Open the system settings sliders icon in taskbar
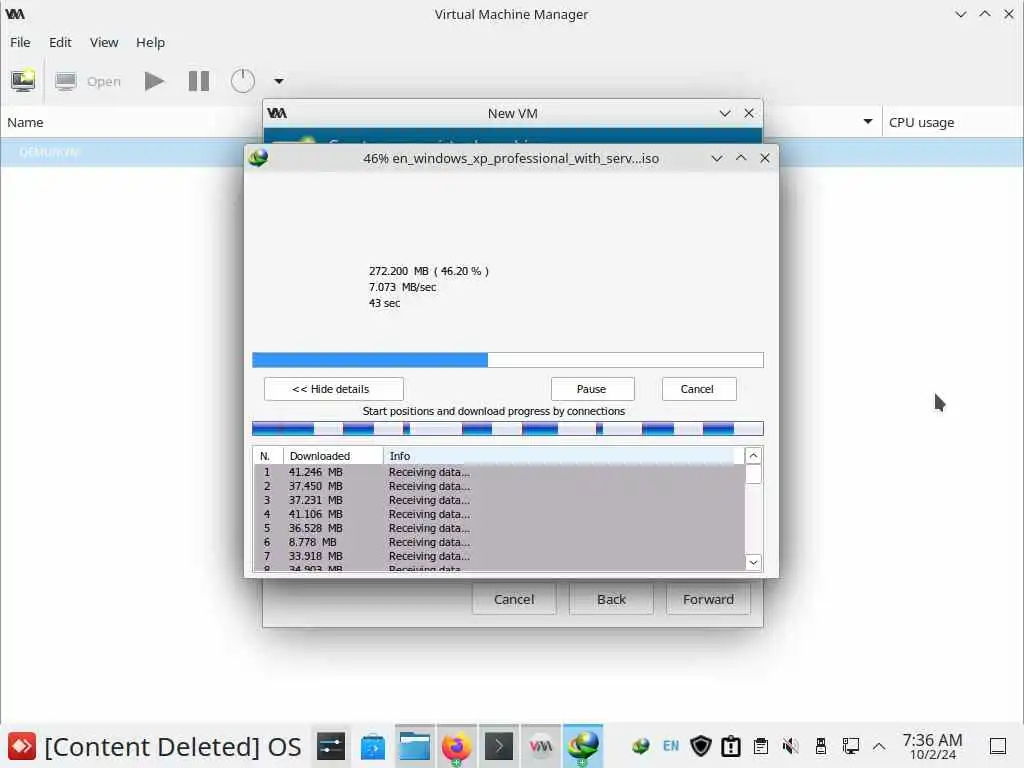The width and height of the screenshot is (1024, 768). pos(331,746)
